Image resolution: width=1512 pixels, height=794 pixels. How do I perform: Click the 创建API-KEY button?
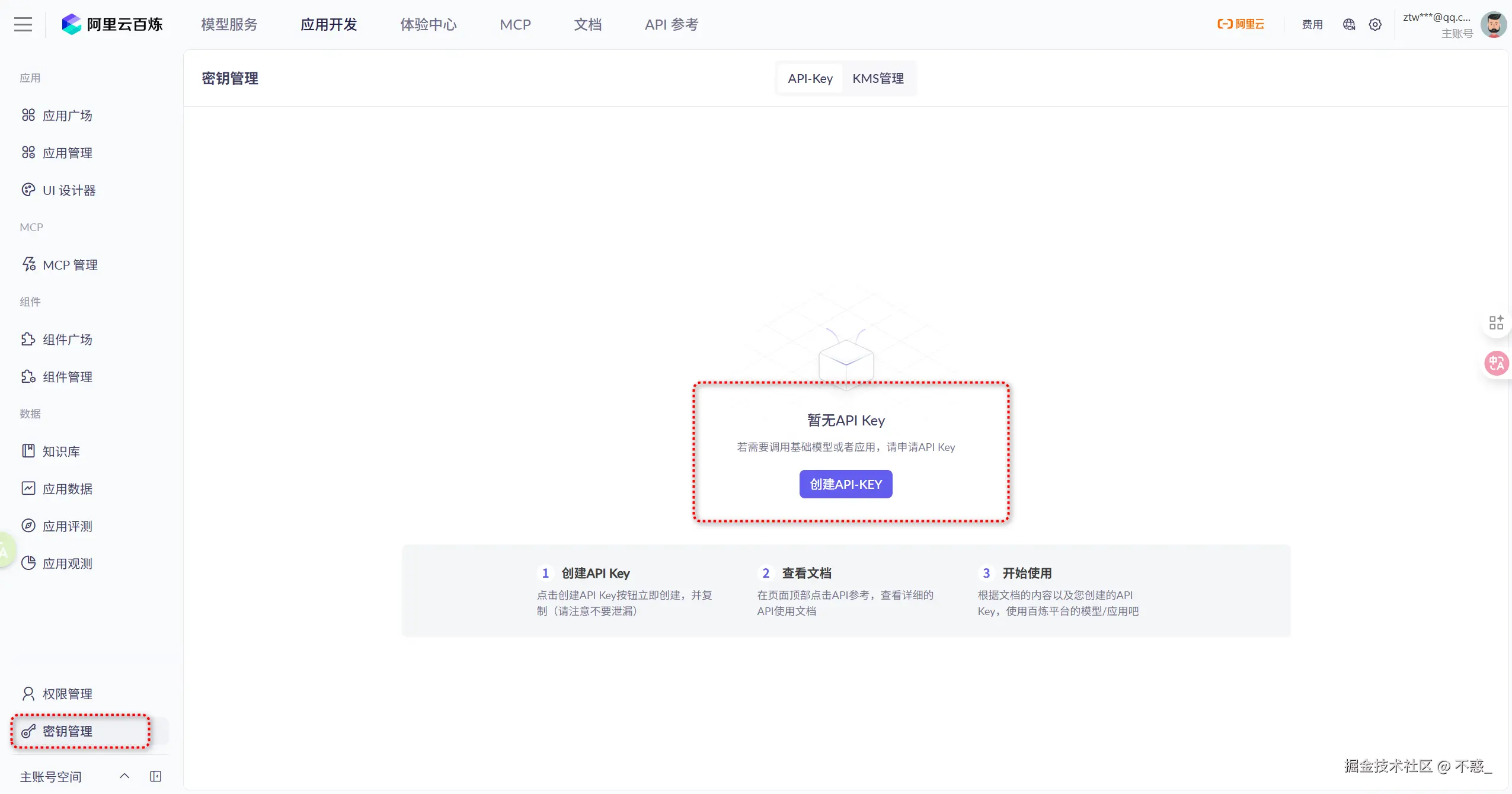tap(845, 484)
